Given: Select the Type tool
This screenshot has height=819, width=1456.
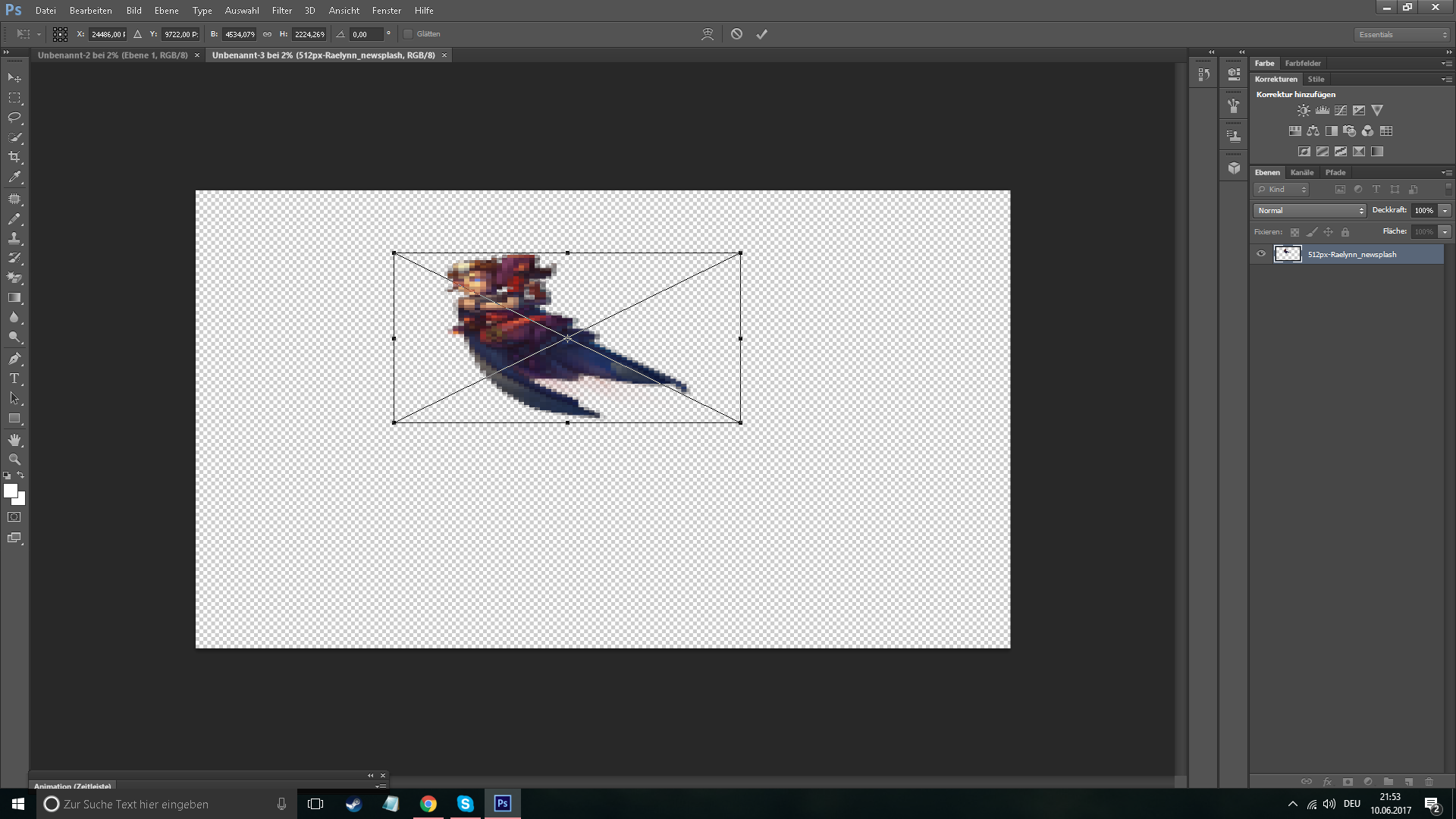Looking at the screenshot, I should 14,378.
